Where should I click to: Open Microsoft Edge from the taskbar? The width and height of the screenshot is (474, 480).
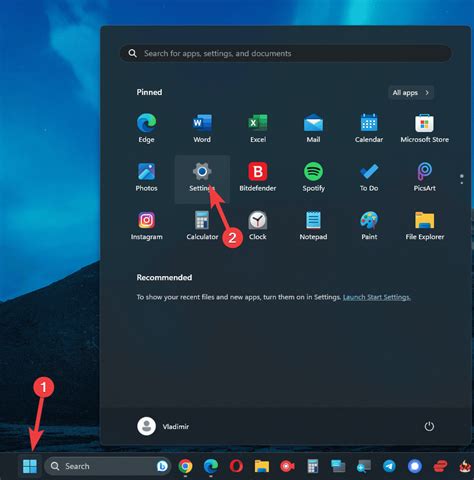point(211,466)
